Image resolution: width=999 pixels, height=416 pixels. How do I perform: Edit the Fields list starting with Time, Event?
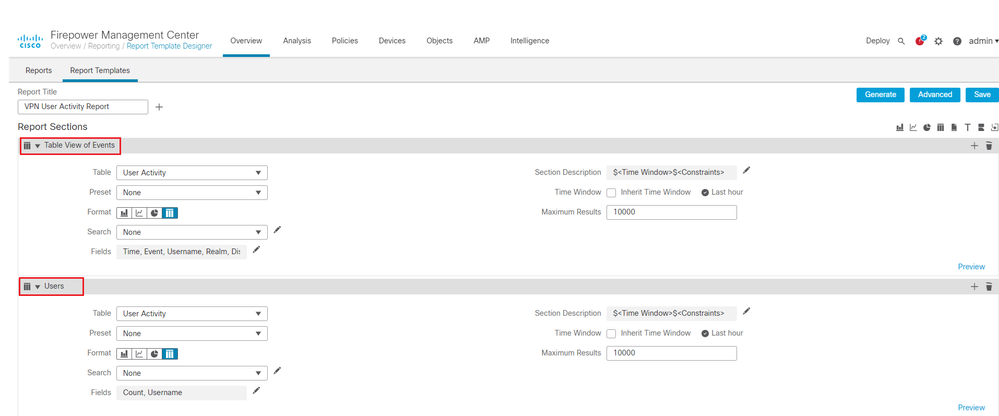[256, 249]
